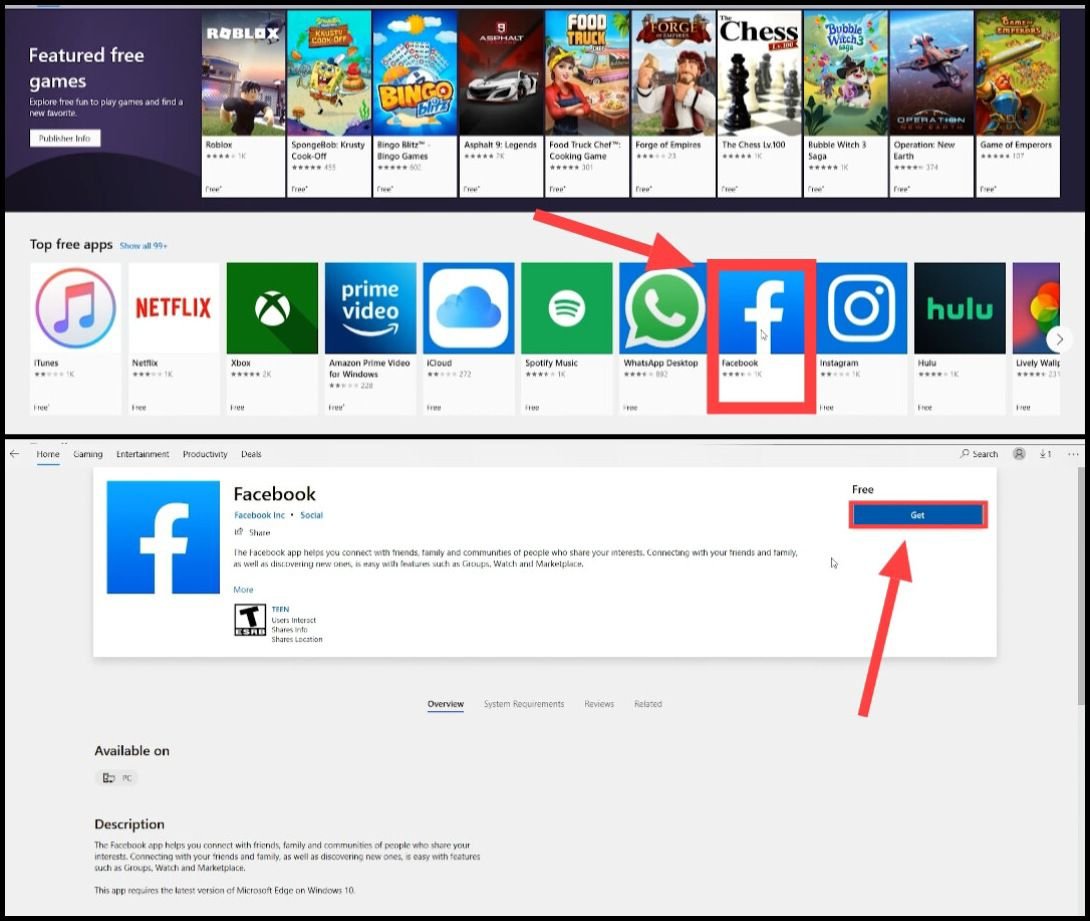Select the Home tab
Screen dimensions: 1090x921
(48, 454)
